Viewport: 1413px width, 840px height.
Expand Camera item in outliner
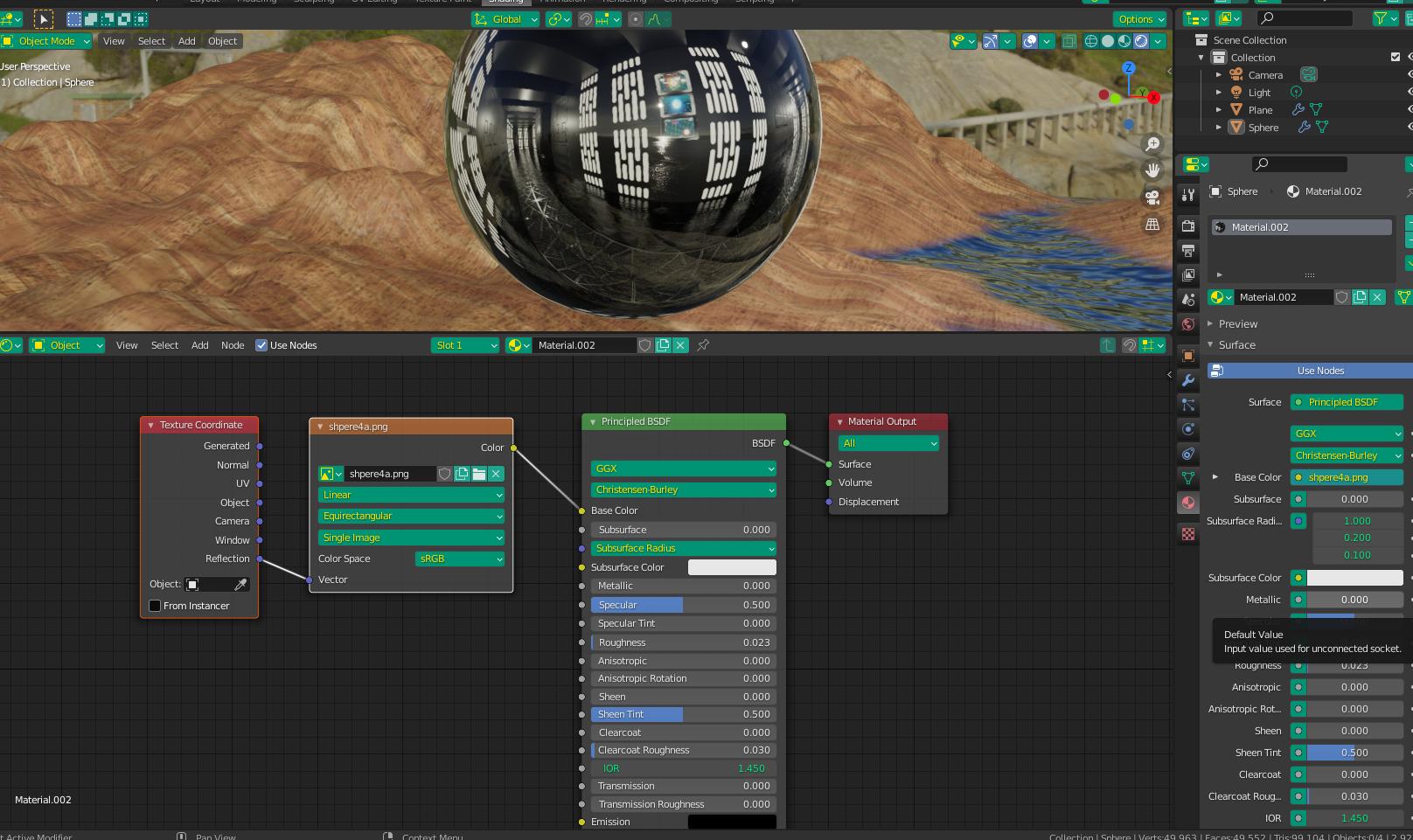click(1219, 75)
